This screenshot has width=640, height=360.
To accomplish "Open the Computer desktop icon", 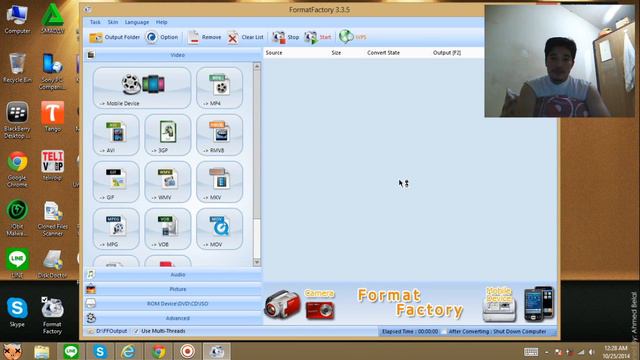I will coord(17,19).
